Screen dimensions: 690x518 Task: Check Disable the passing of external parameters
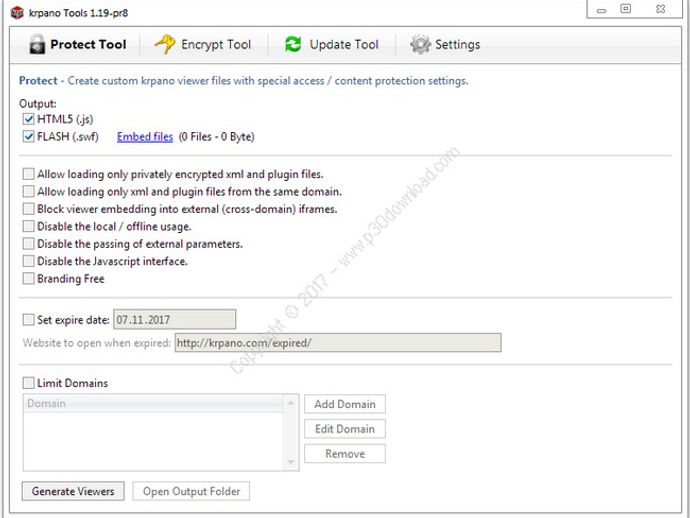pos(29,244)
